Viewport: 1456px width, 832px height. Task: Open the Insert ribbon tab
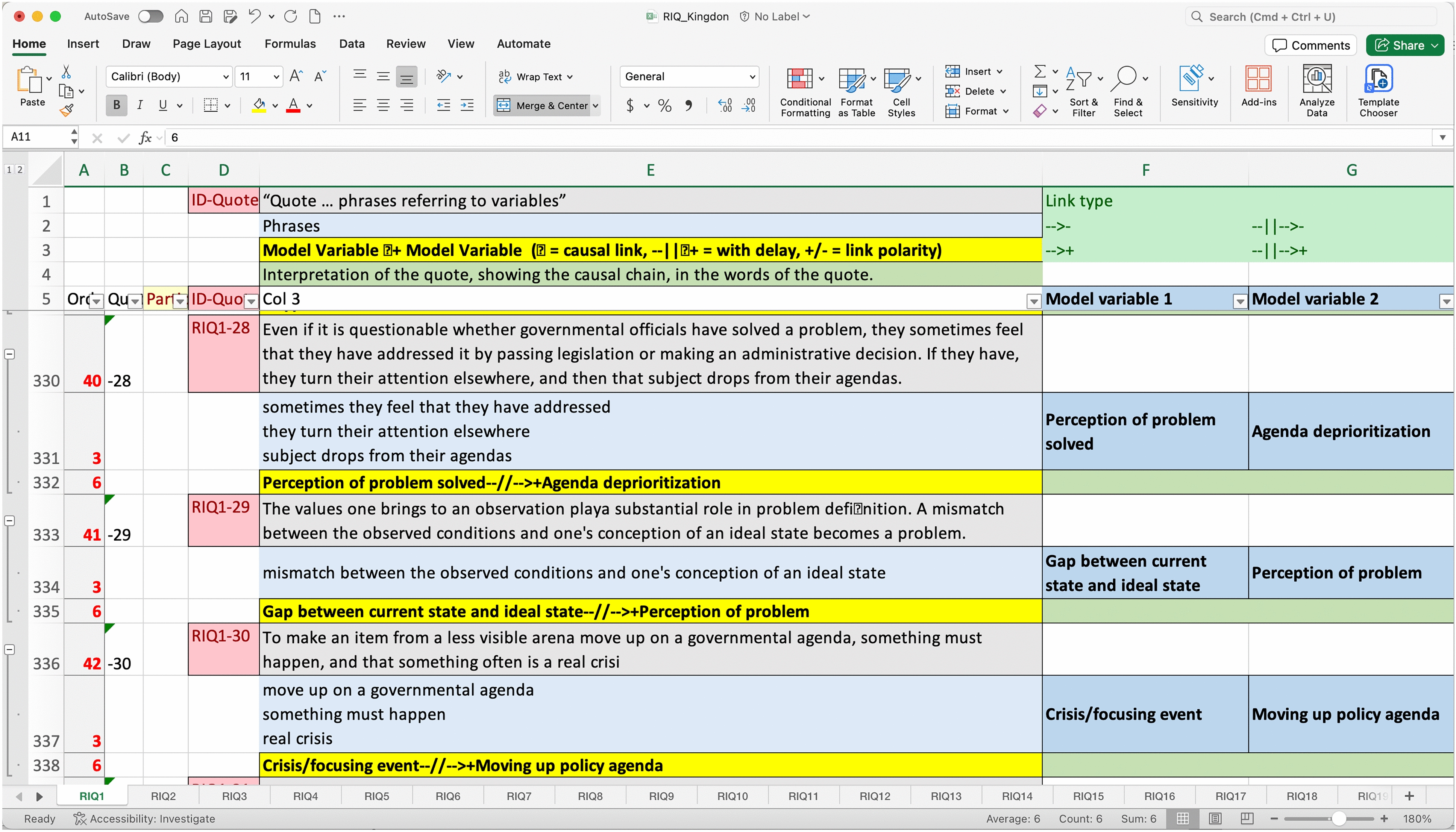coord(83,44)
